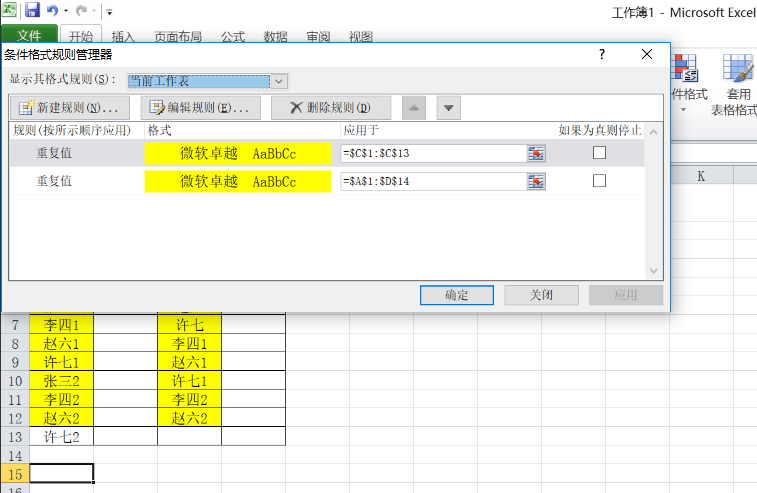The width and height of the screenshot is (757, 493).
Task: Switch to the 公式 ribbon tab
Action: pos(233,36)
